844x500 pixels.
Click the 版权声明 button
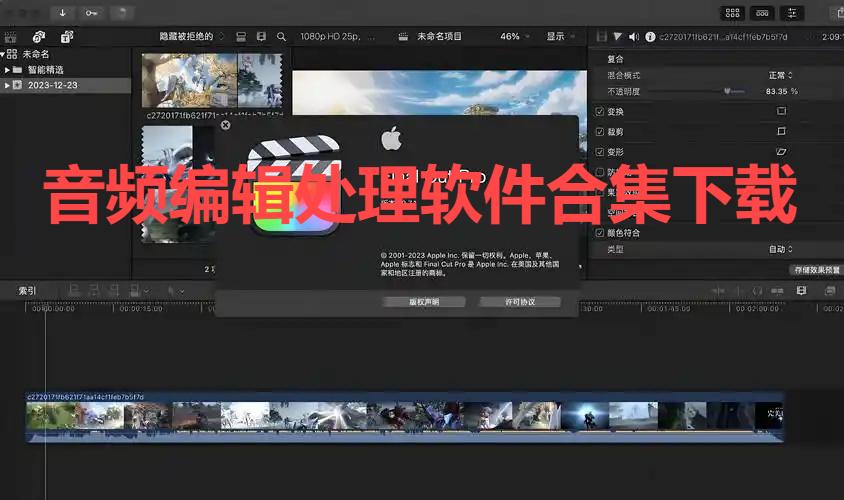pyautogui.click(x=424, y=302)
